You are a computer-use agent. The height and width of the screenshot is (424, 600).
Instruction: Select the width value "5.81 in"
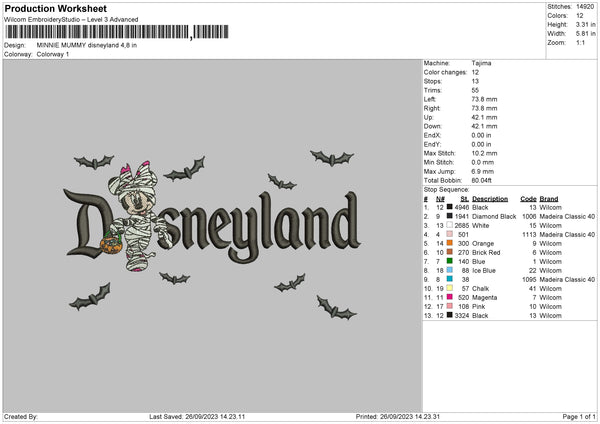(585, 34)
